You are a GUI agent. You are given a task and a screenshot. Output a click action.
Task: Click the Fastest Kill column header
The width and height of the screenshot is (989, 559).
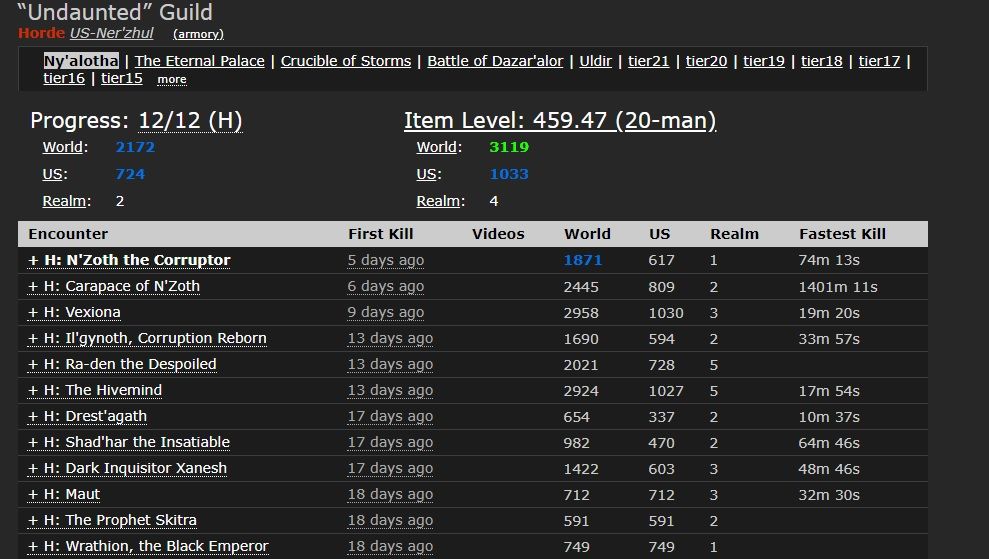pos(842,234)
